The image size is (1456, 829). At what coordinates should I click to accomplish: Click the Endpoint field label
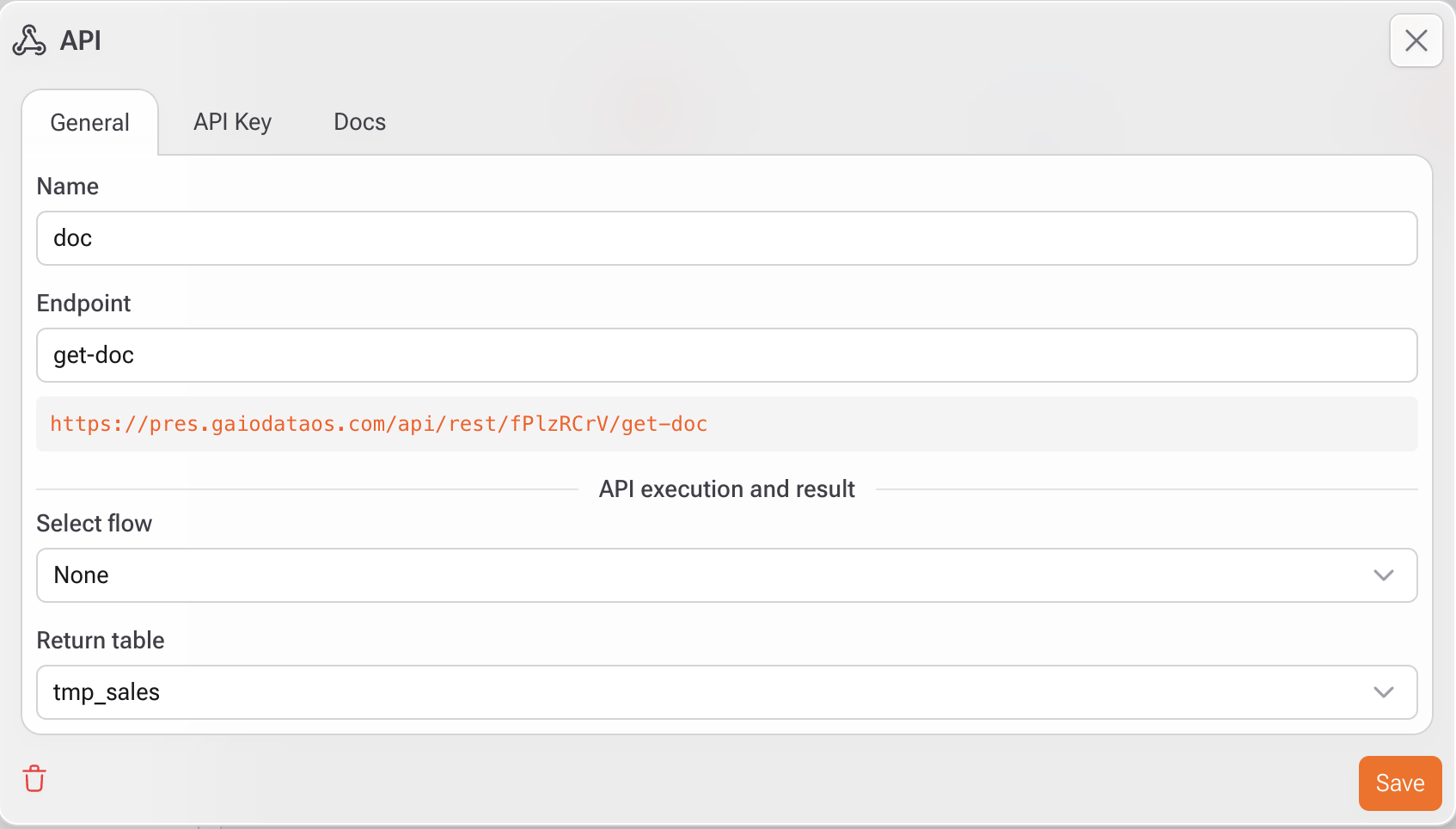83,304
